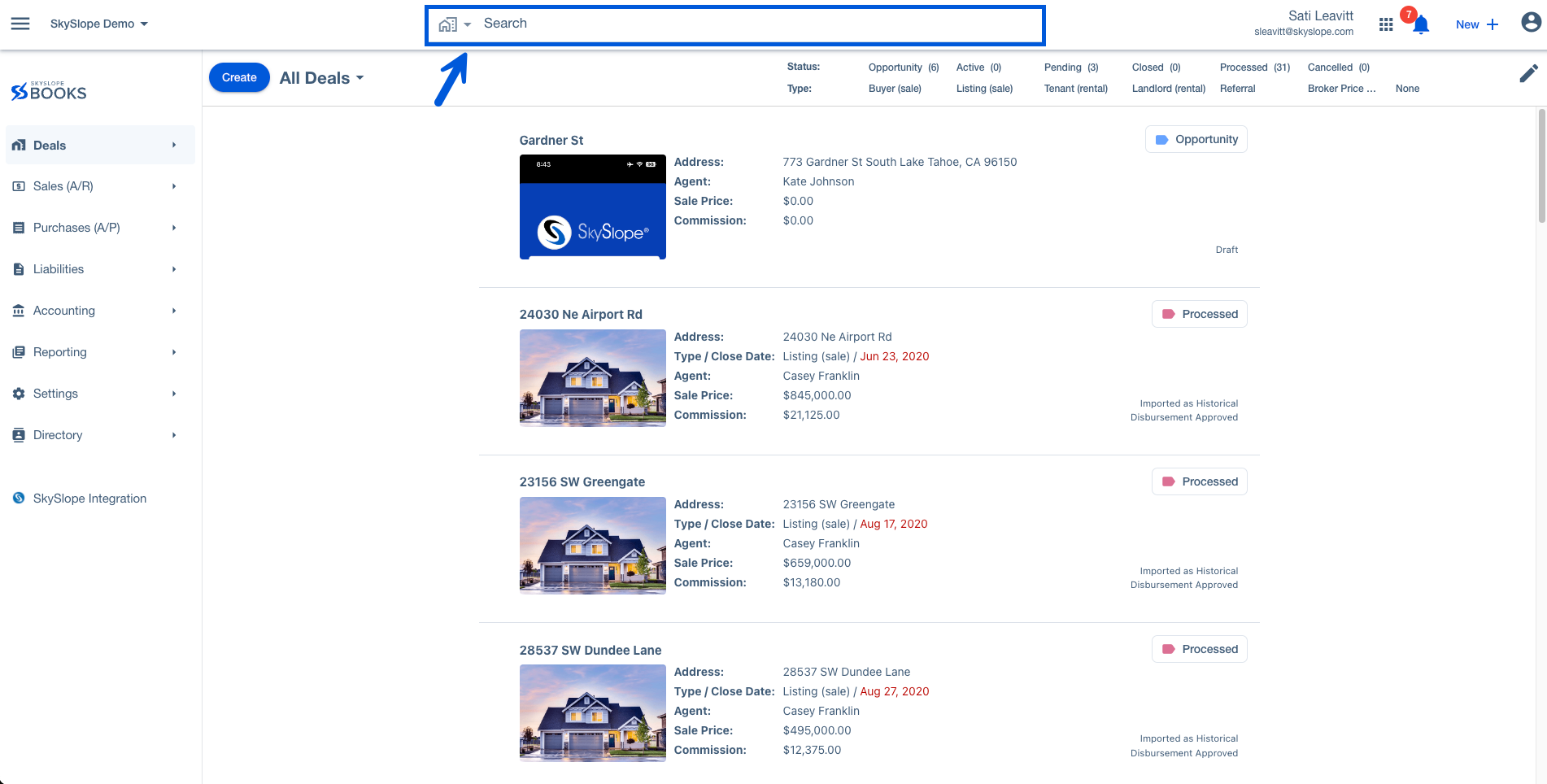The width and height of the screenshot is (1547, 784).
Task: Expand the Reporting submenu arrow
Action: 174,352
